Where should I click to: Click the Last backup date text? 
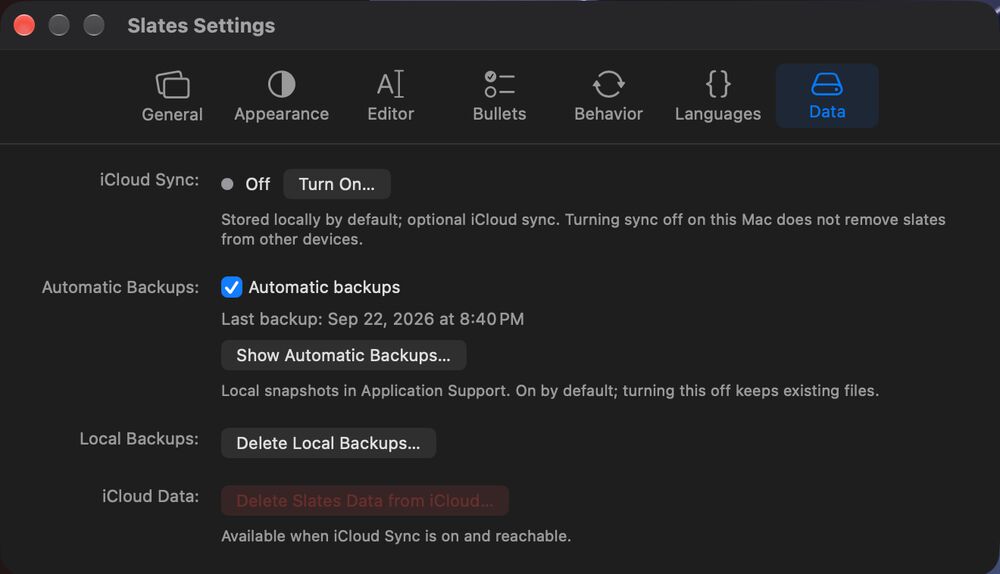[x=372, y=319]
